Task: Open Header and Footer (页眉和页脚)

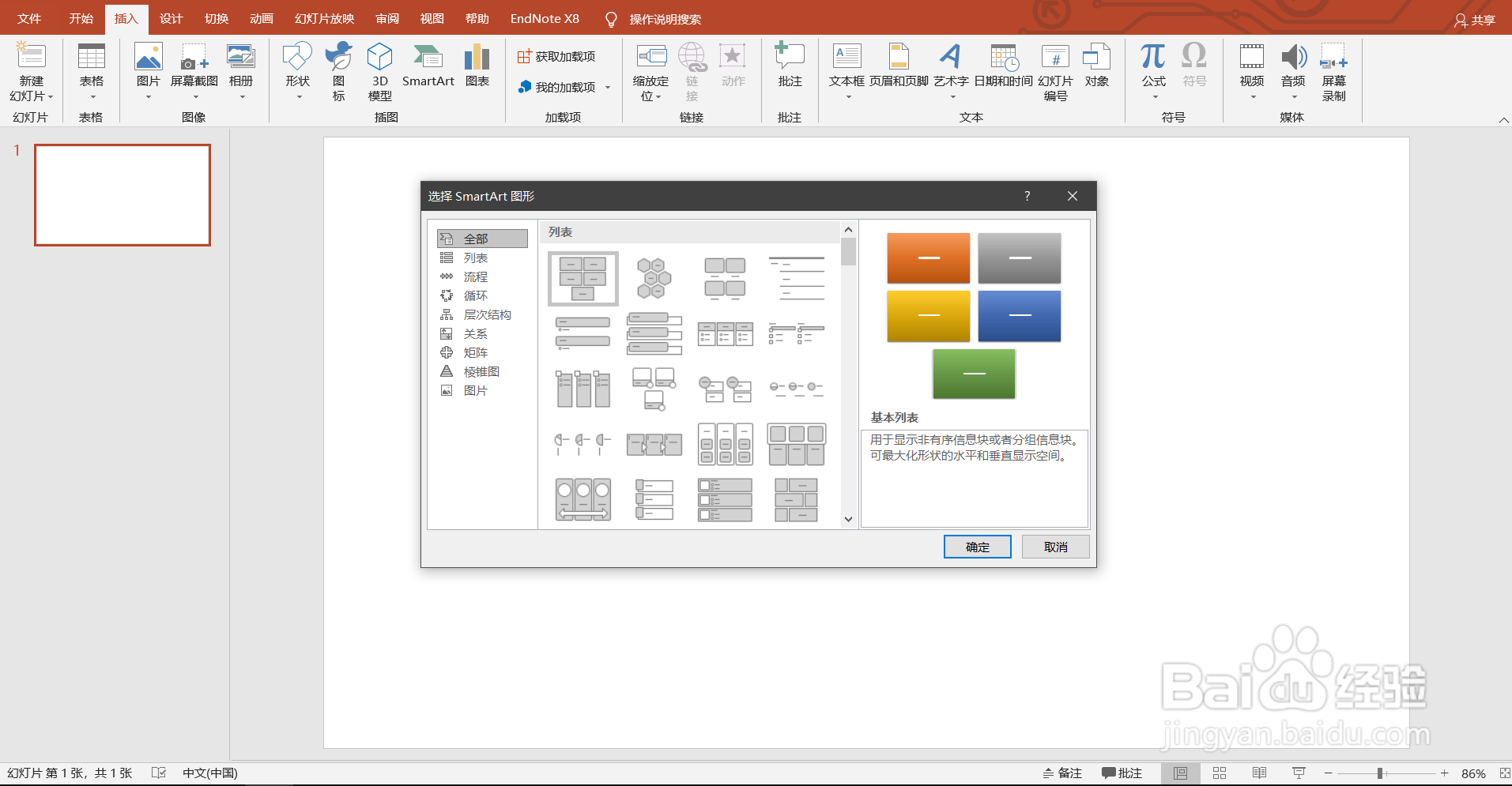Action: pos(899,57)
